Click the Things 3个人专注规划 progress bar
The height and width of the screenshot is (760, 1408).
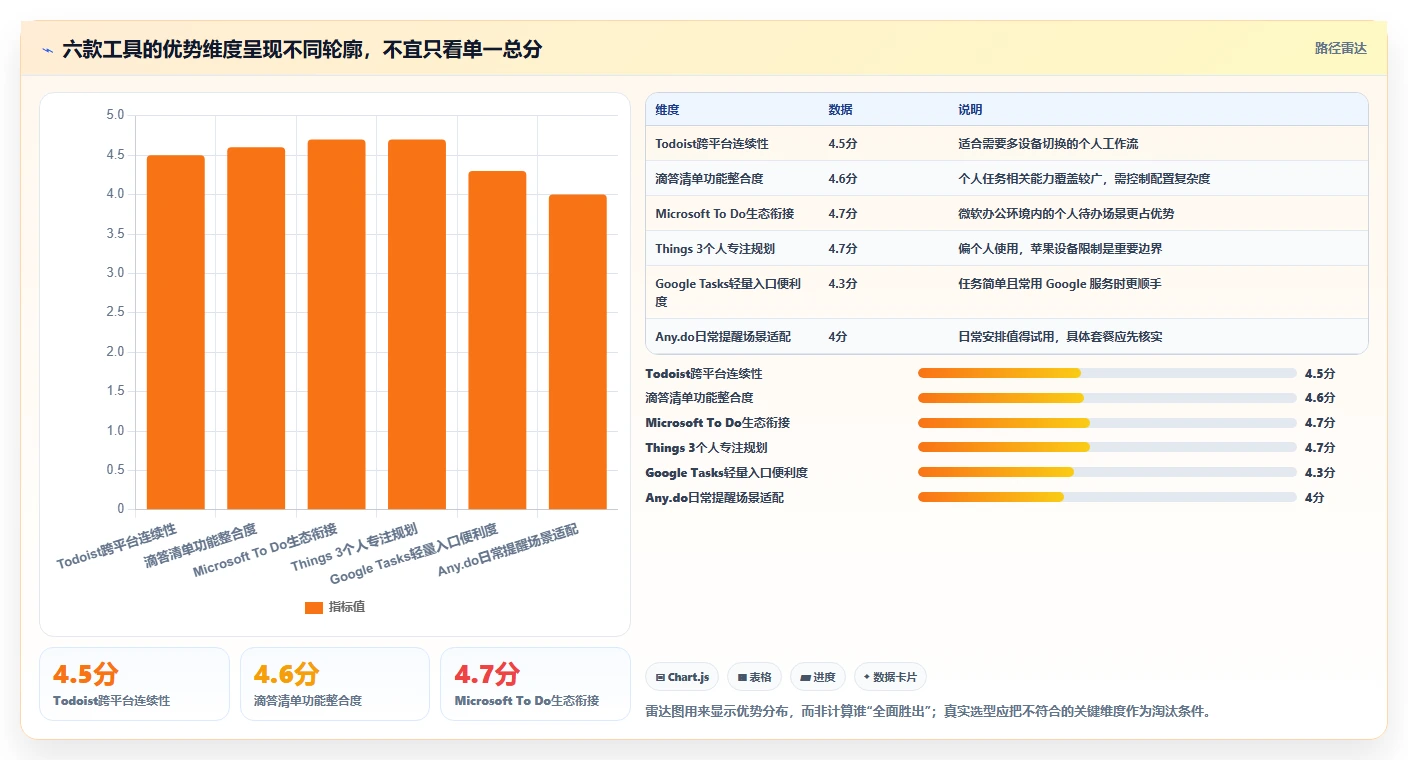click(x=1107, y=447)
